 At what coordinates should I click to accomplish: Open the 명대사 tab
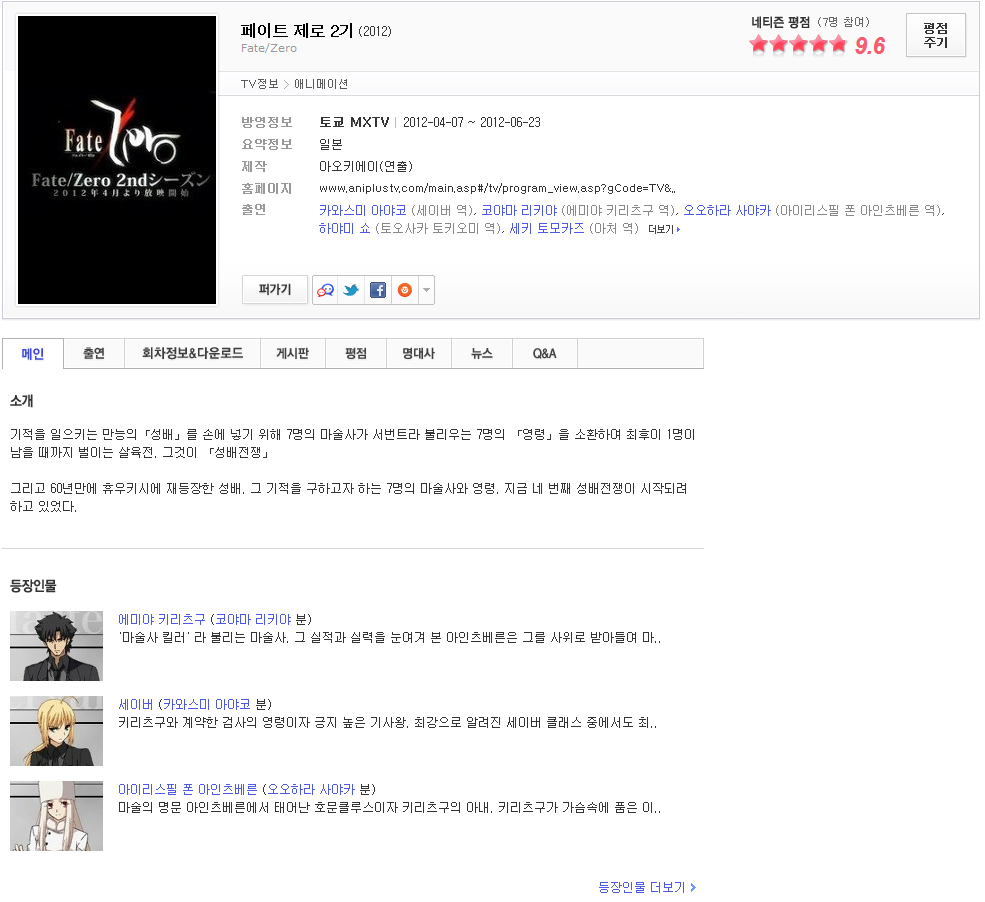[x=418, y=354]
